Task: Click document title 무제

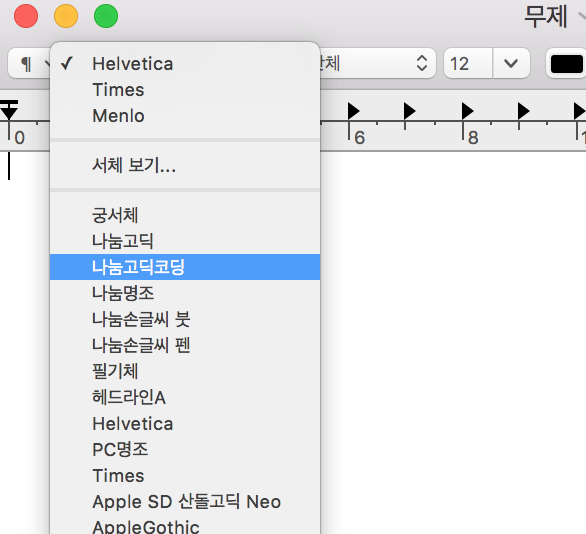Action: [546, 16]
